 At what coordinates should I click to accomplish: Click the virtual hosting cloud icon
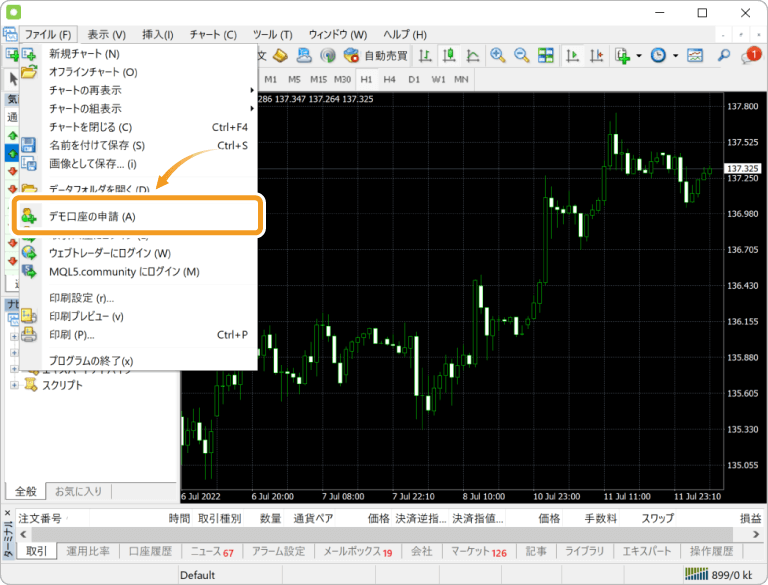point(304,55)
